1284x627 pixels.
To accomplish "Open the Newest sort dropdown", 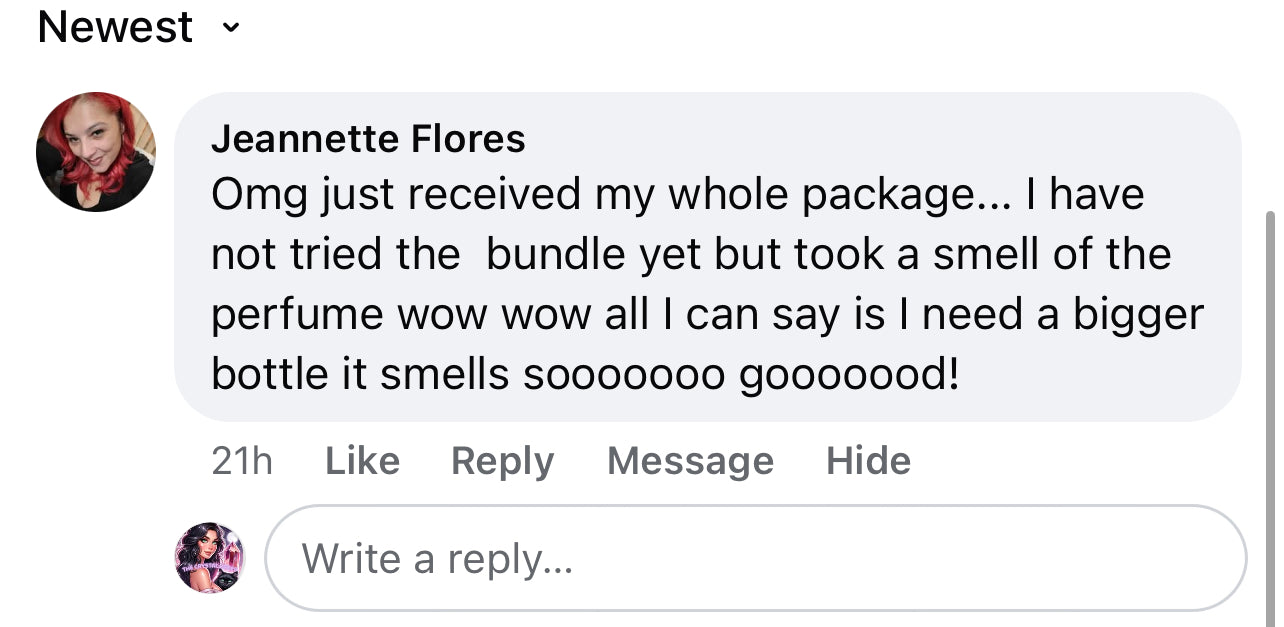I will click(116, 27).
